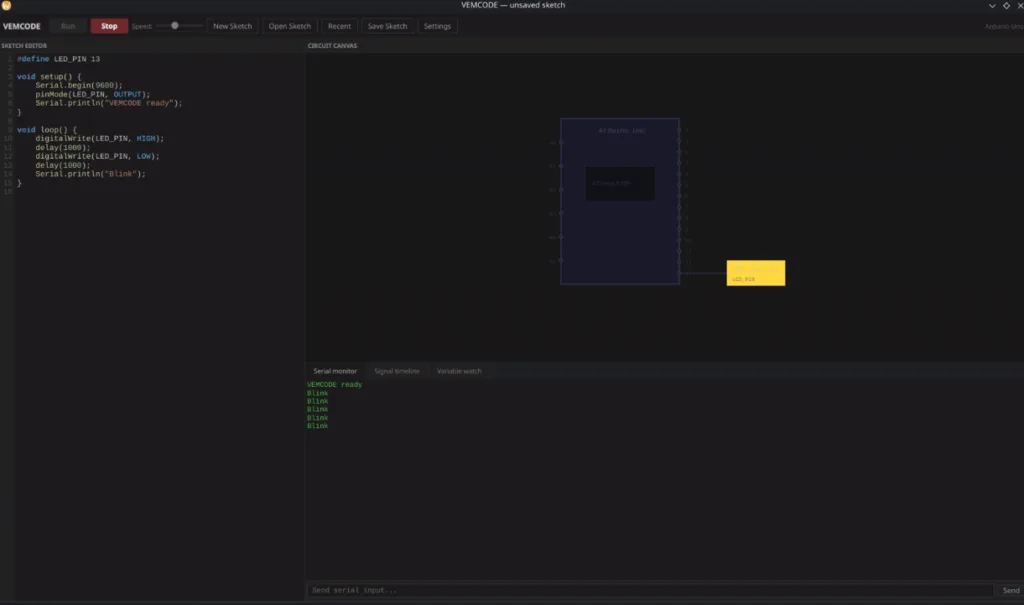Viewport: 1024px width, 605px height.
Task: Click the Send button
Action: [x=1010, y=590]
